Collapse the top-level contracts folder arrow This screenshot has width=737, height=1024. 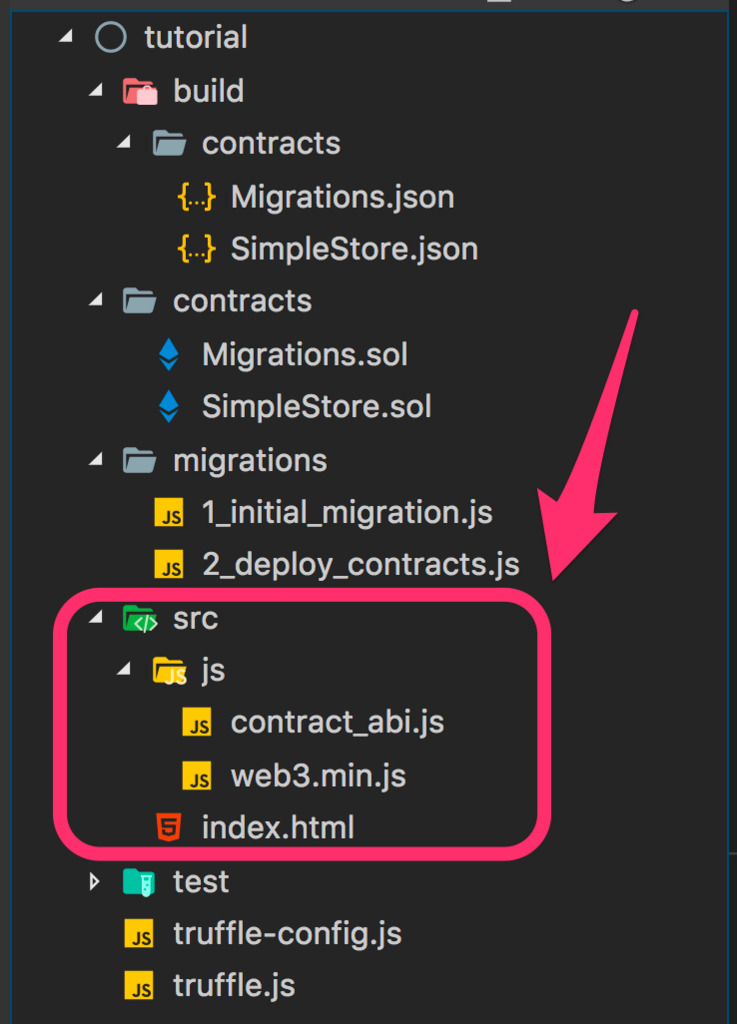point(96,300)
